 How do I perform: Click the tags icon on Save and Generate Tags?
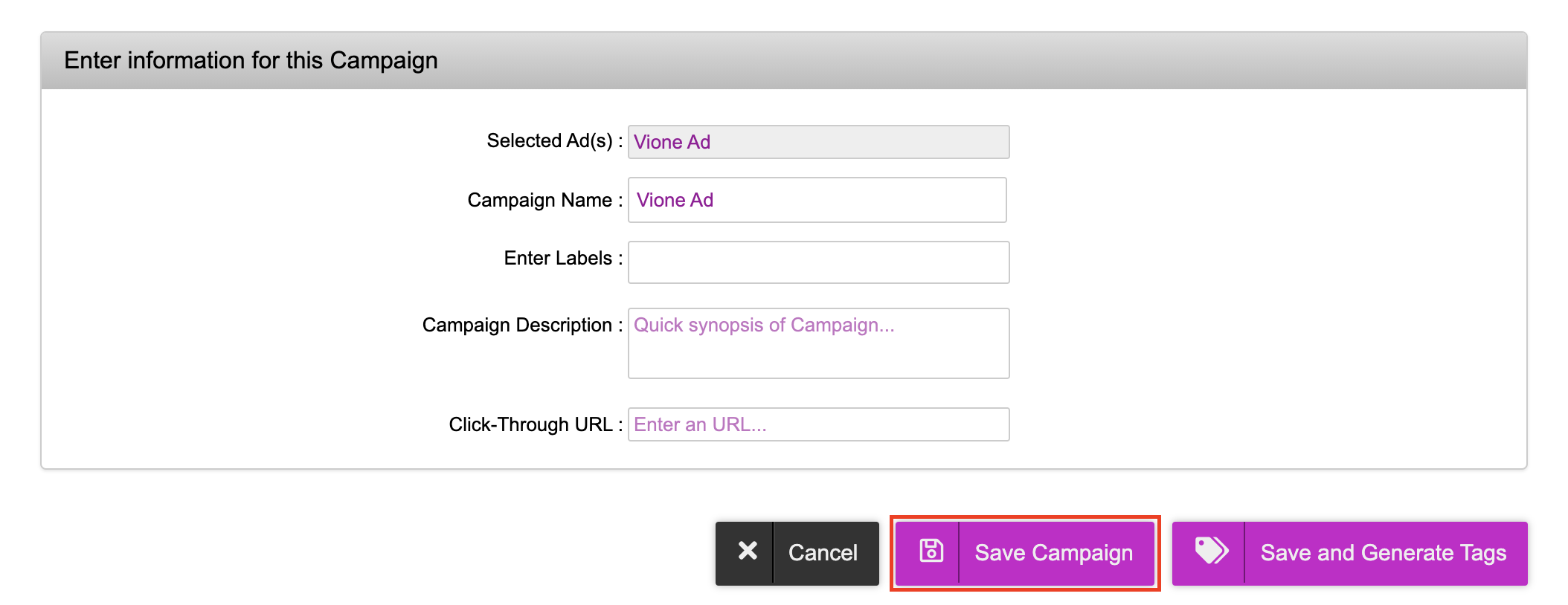click(1211, 551)
